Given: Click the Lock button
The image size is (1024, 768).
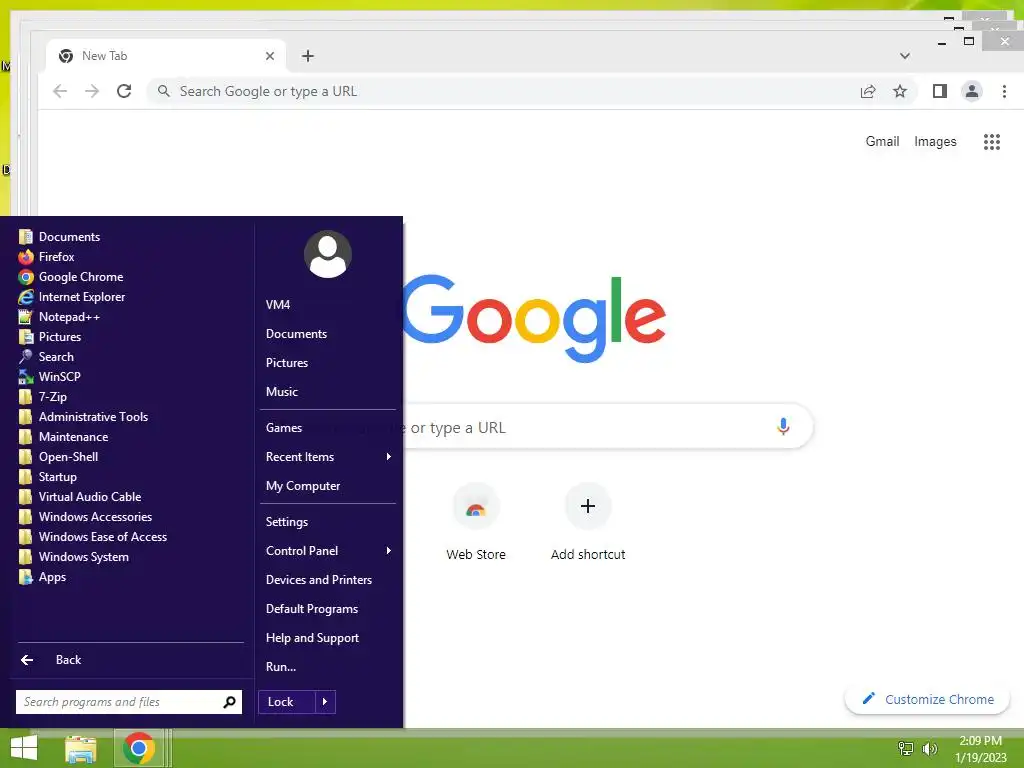Looking at the screenshot, I should (287, 702).
